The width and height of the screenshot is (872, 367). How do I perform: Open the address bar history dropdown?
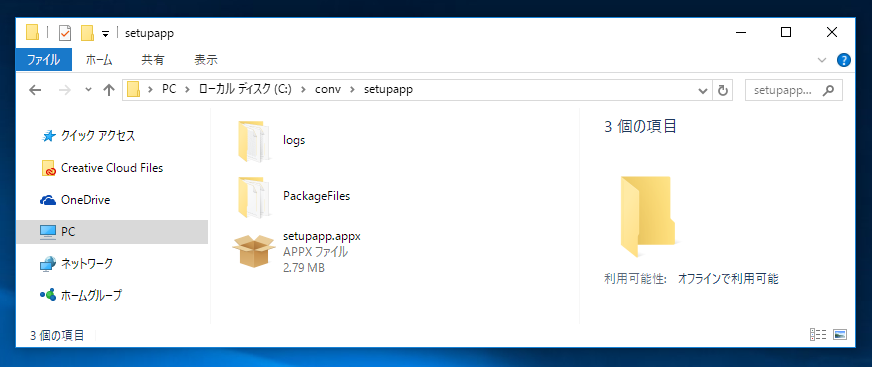pyautogui.click(x=703, y=90)
